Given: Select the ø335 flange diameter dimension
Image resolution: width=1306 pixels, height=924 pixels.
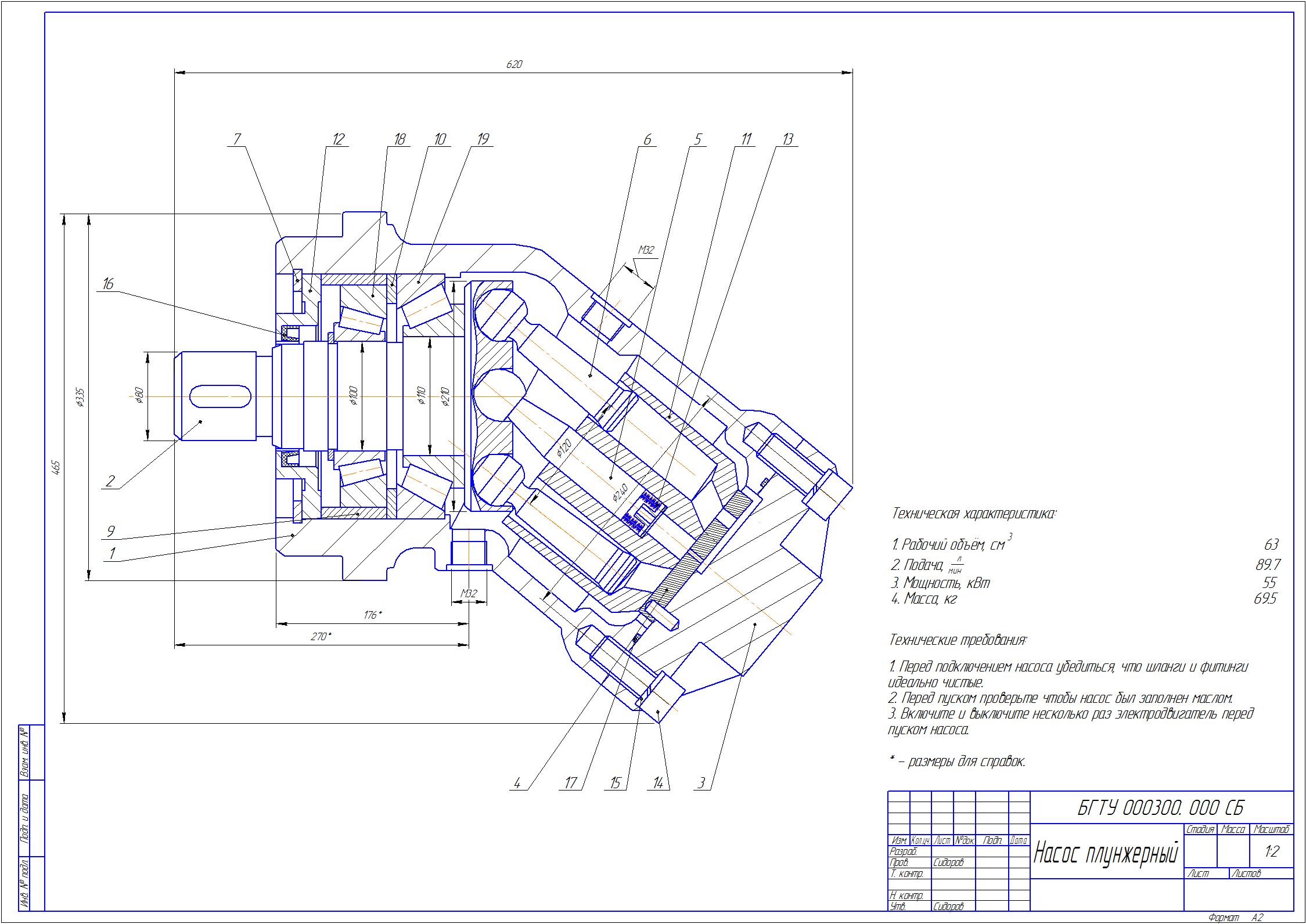Looking at the screenshot, I should [80, 398].
